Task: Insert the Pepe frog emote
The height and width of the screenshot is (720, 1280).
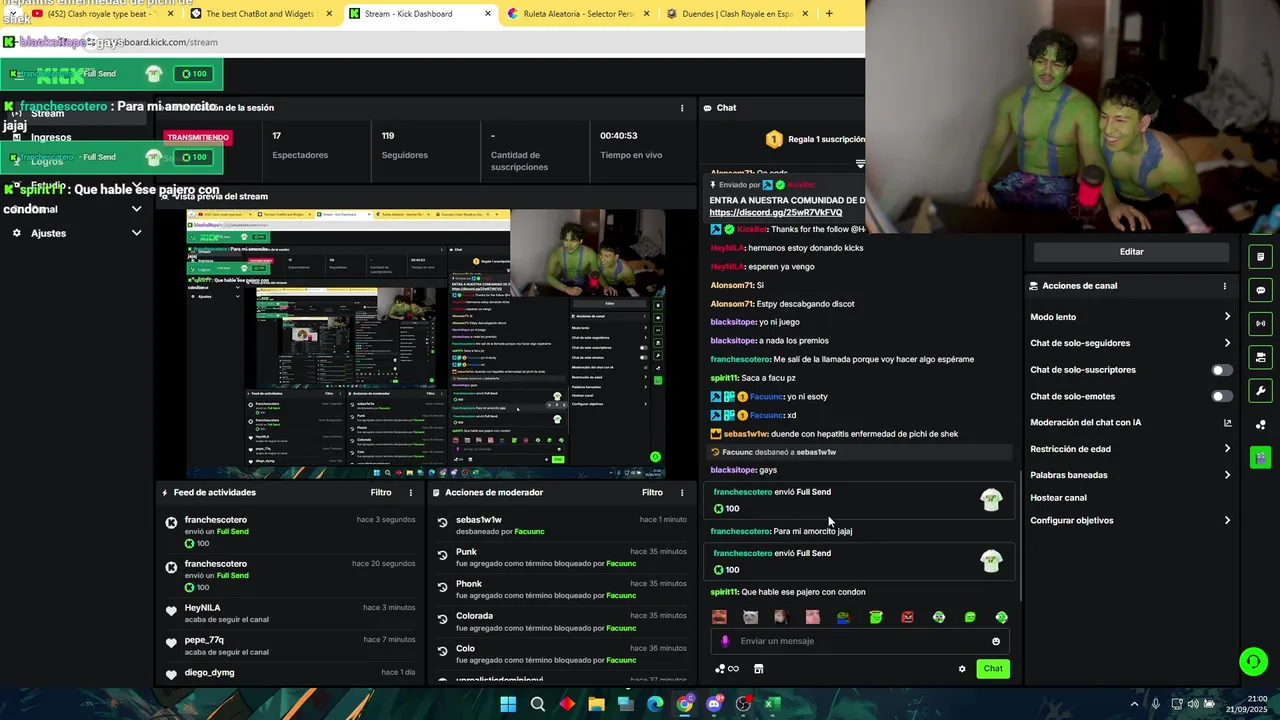Action: (x=843, y=617)
